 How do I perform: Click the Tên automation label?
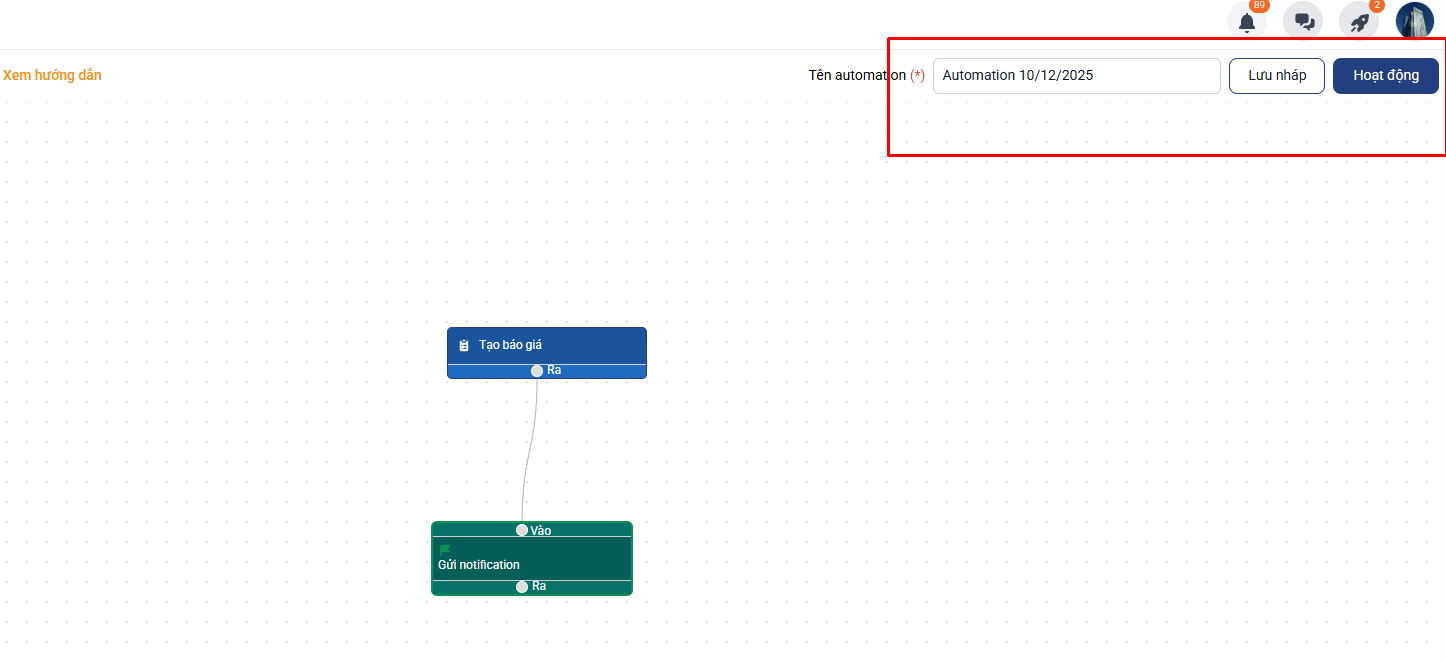click(x=857, y=76)
